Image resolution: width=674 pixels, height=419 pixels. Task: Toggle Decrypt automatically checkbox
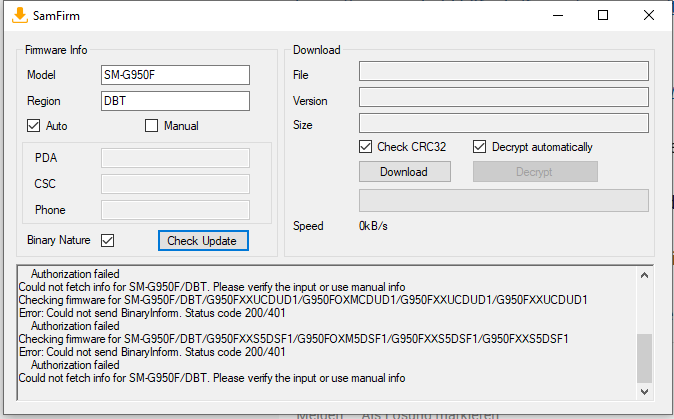[479, 147]
